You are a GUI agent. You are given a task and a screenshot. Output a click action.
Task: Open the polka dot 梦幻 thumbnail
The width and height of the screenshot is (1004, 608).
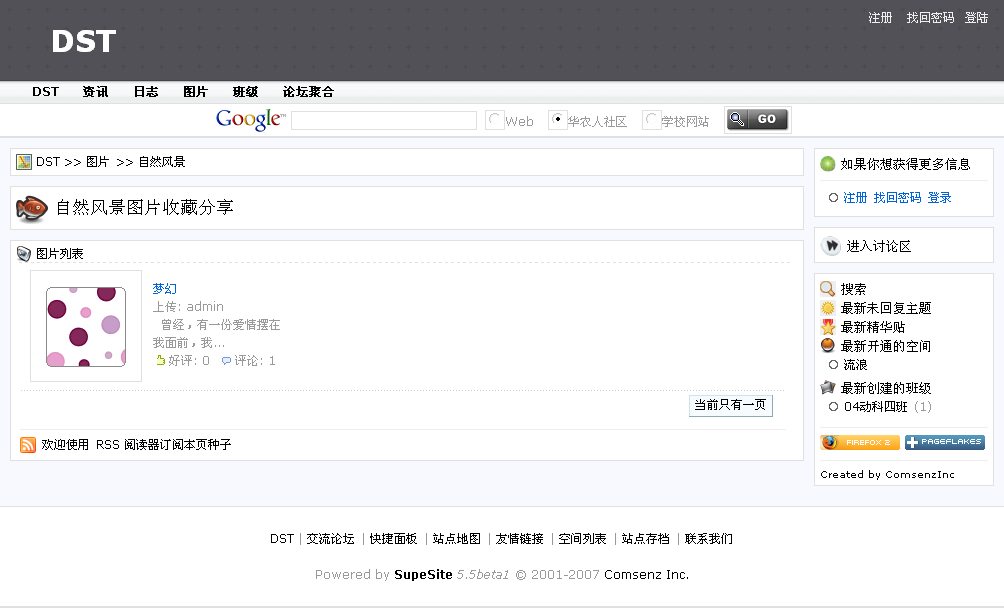click(x=86, y=326)
